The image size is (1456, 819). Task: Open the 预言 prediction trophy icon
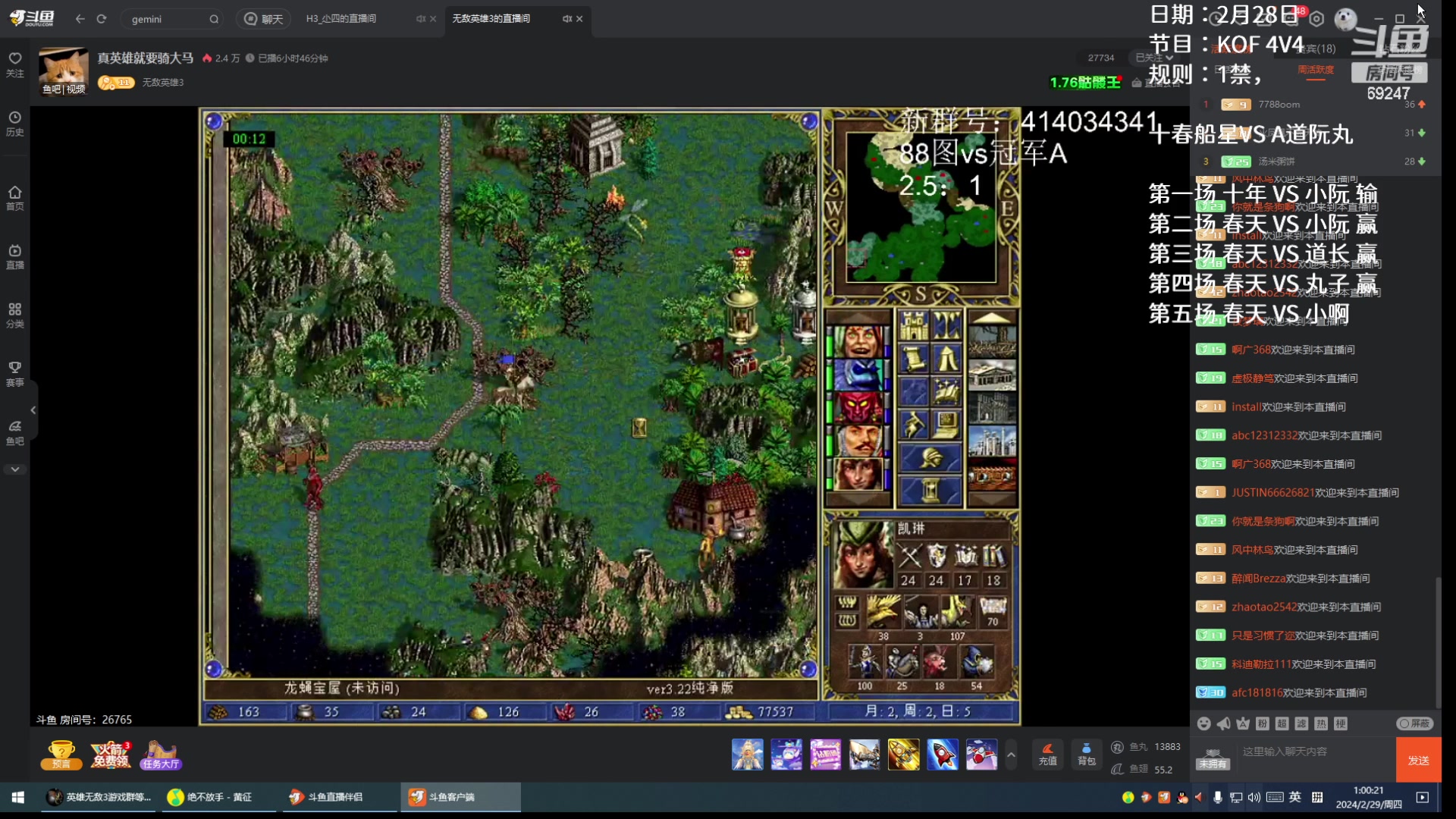(61, 755)
